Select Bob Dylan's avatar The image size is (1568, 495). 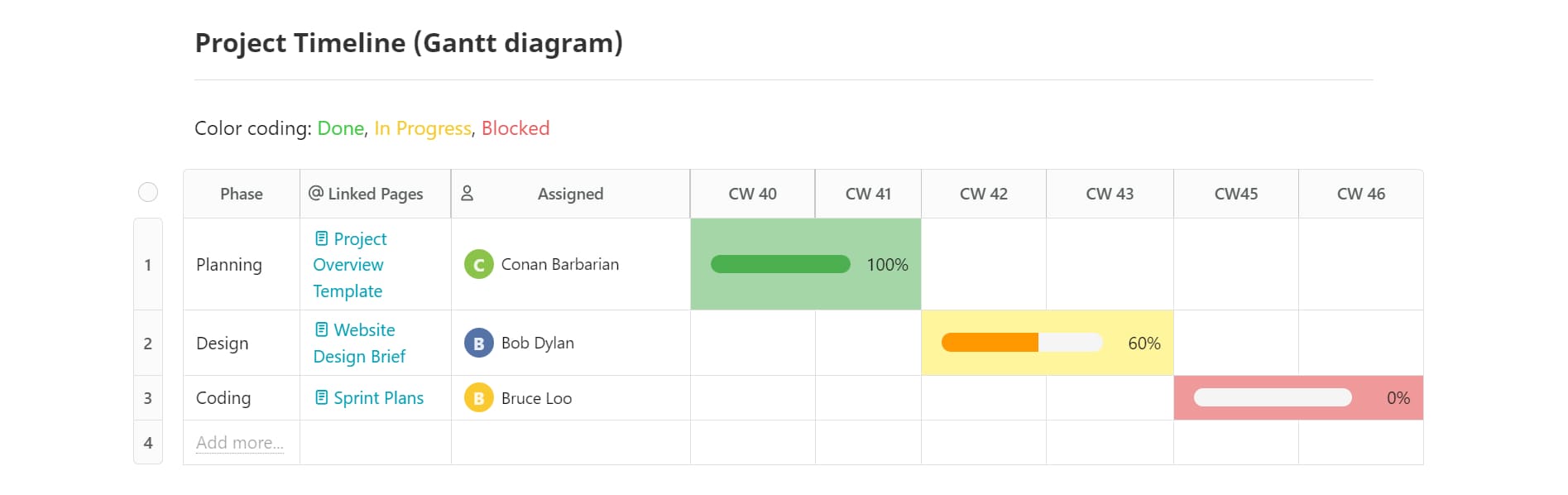click(x=477, y=343)
